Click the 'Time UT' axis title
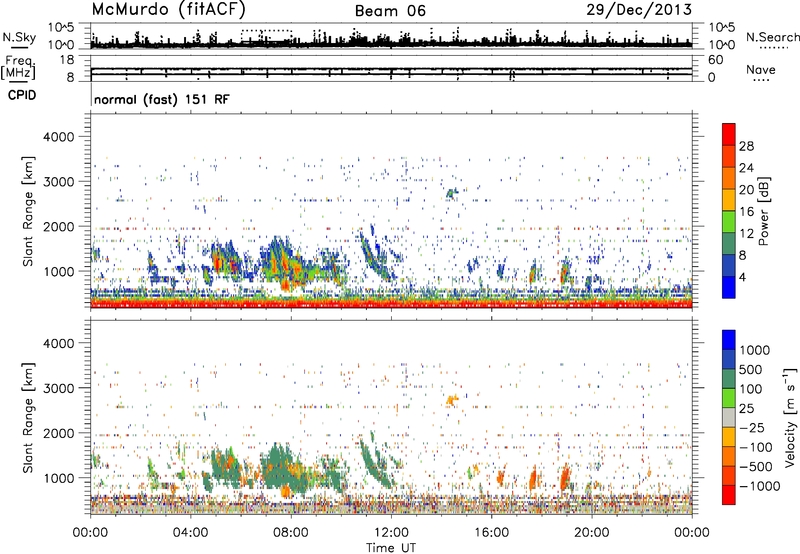Screen dimensions: 800x554 (x=391, y=548)
